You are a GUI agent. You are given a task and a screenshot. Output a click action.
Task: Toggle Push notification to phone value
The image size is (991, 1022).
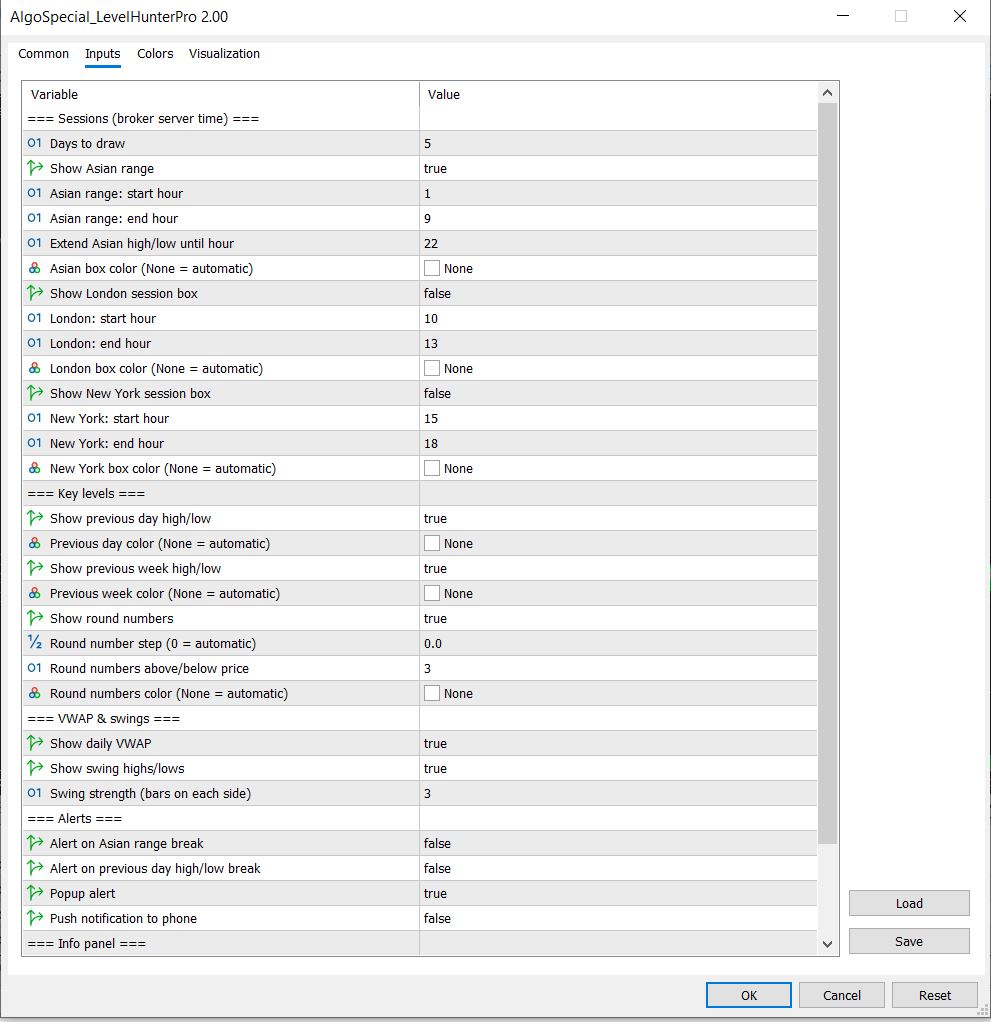click(x=618, y=918)
